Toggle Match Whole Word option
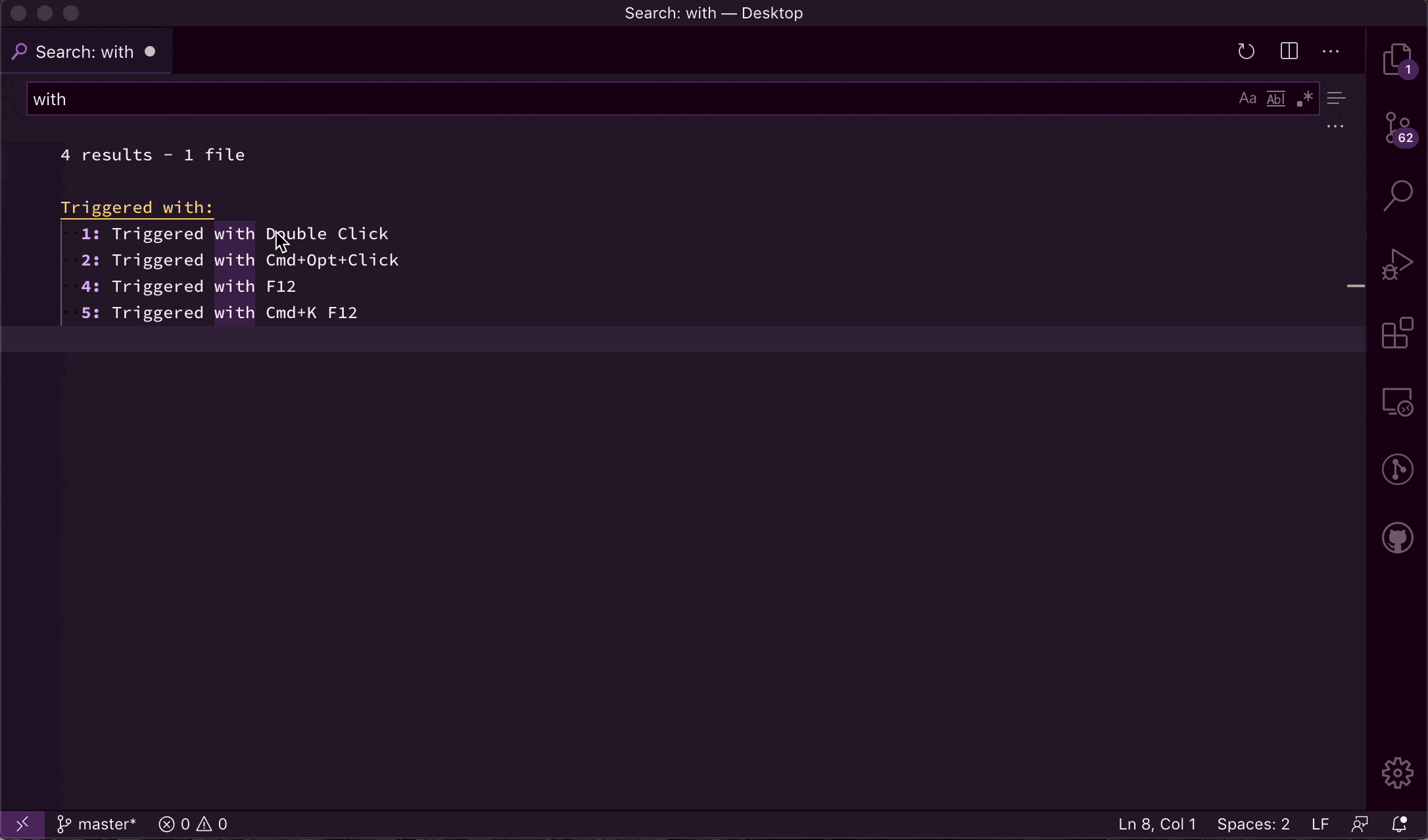 tap(1275, 99)
